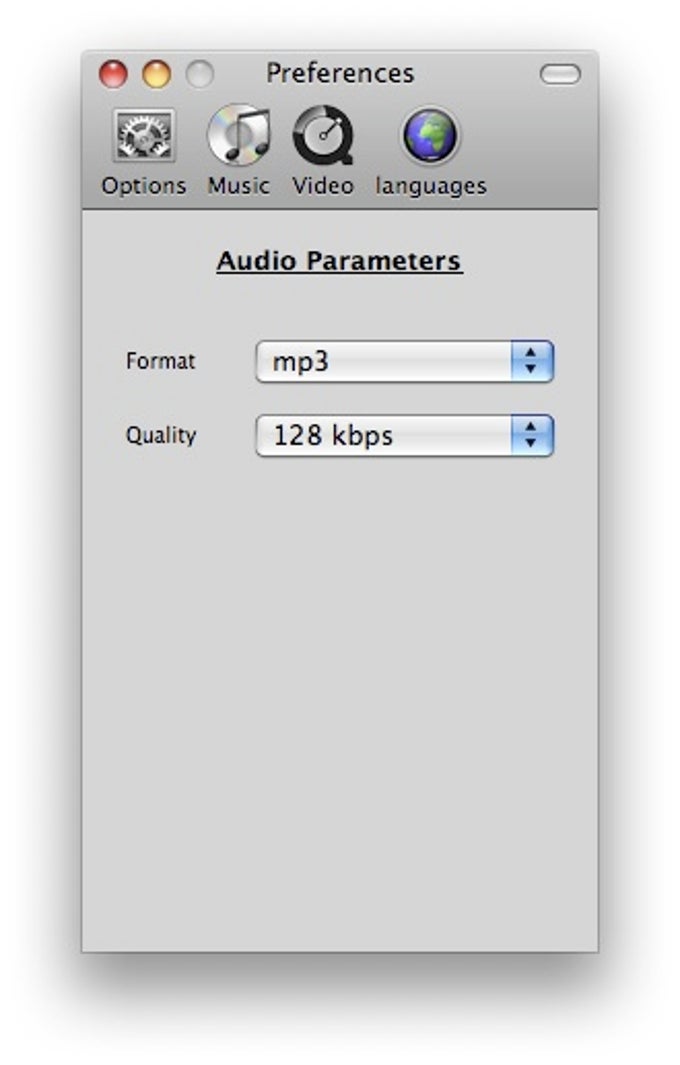Image resolution: width=680 pixels, height=1065 pixels.
Task: Click the Preferences window title
Action: (340, 73)
